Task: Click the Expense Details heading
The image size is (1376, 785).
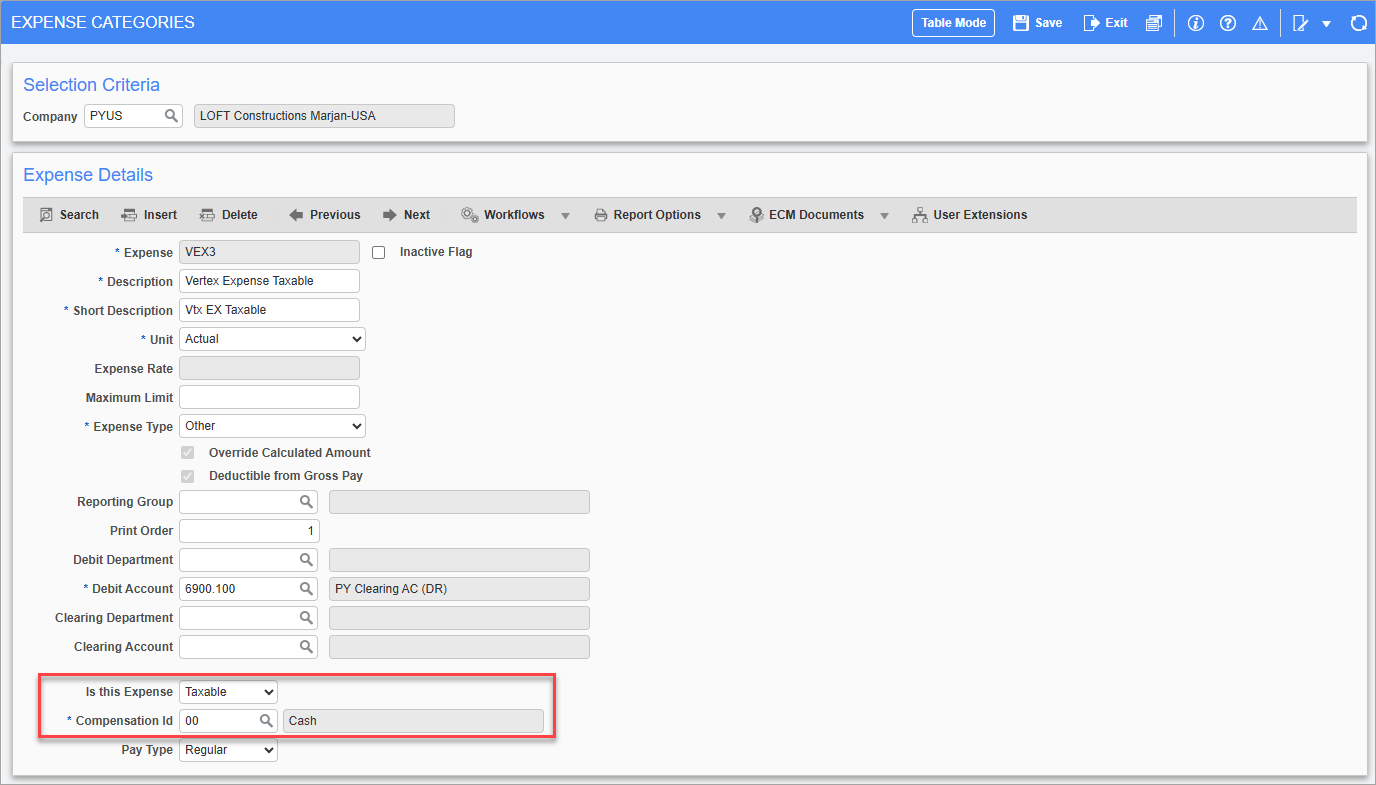Action: coord(88,175)
